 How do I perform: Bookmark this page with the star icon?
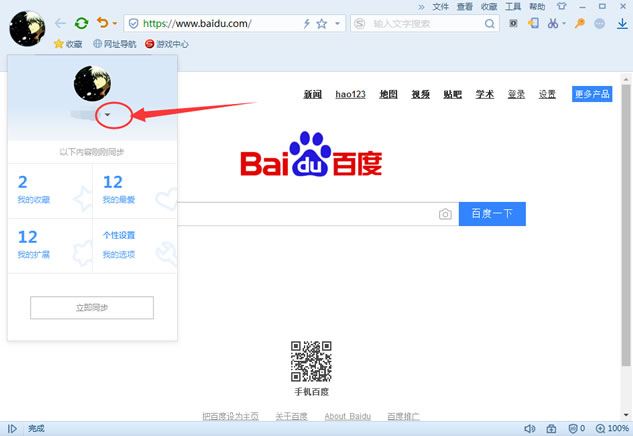point(322,24)
